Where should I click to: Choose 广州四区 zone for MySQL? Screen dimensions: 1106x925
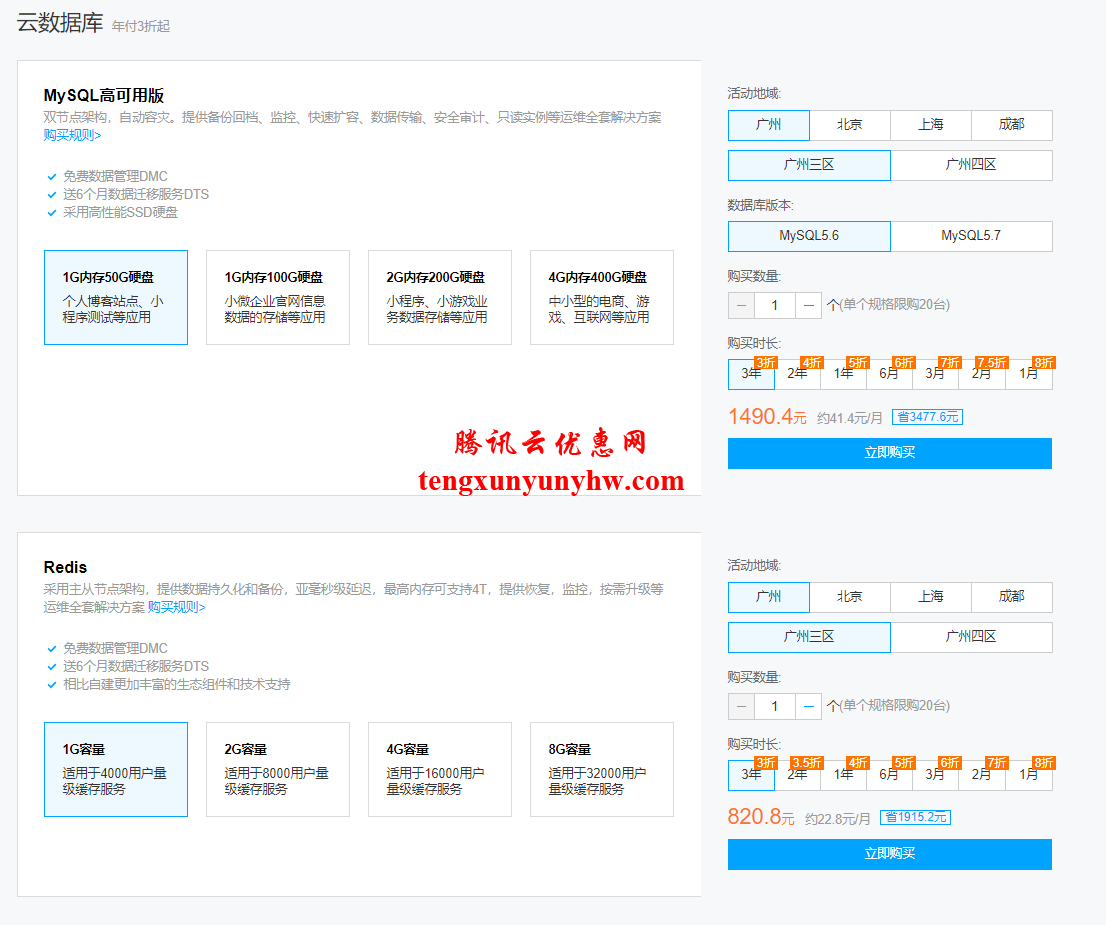(971, 165)
